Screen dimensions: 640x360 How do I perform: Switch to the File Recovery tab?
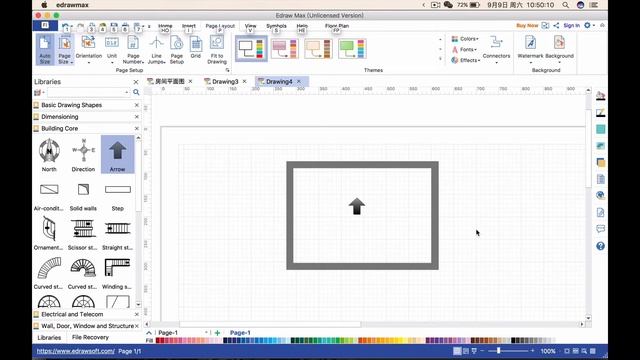click(90, 338)
